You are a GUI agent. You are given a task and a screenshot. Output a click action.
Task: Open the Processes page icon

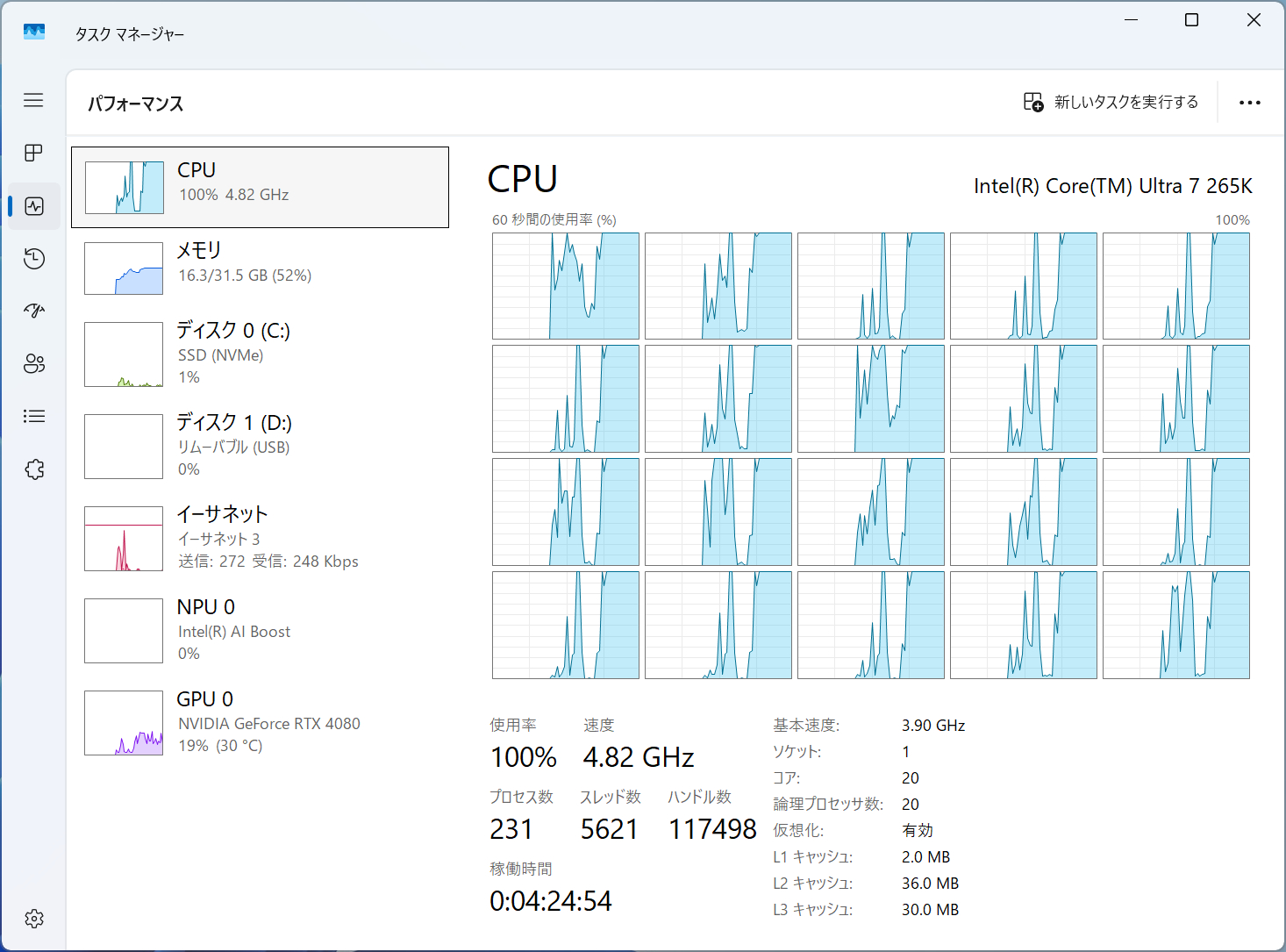click(33, 153)
